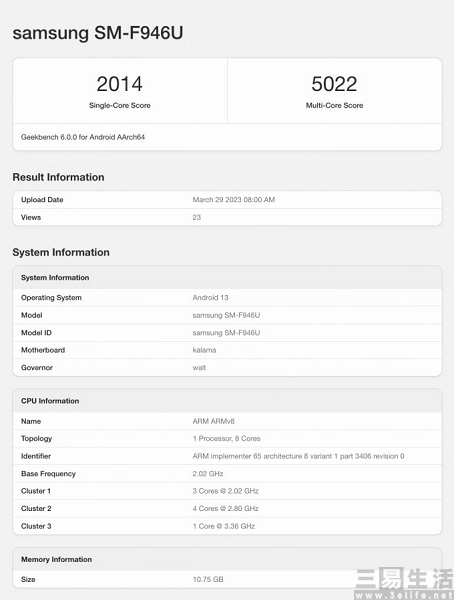
Task: Click the samsung SM-F946U page title
Action: tap(98, 33)
